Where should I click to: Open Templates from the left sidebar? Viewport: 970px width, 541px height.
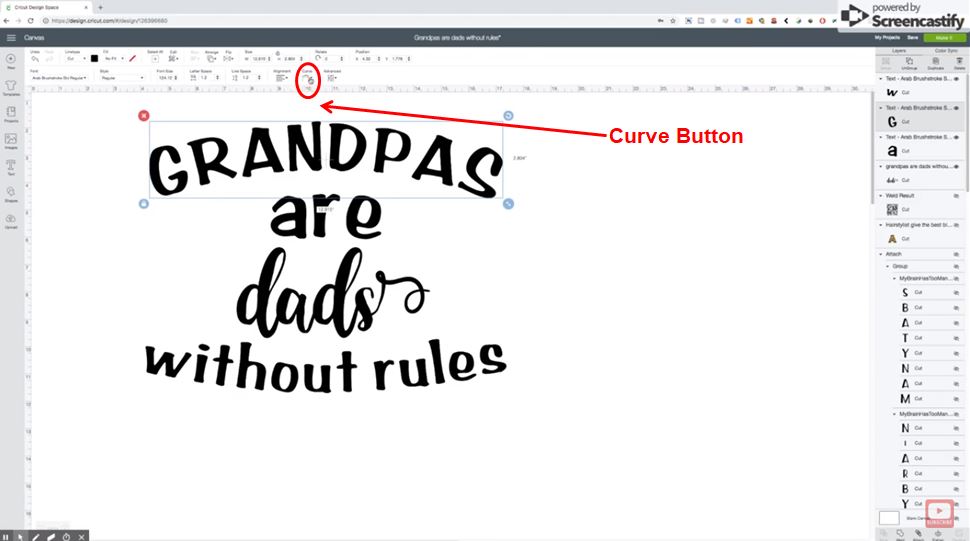point(11,88)
